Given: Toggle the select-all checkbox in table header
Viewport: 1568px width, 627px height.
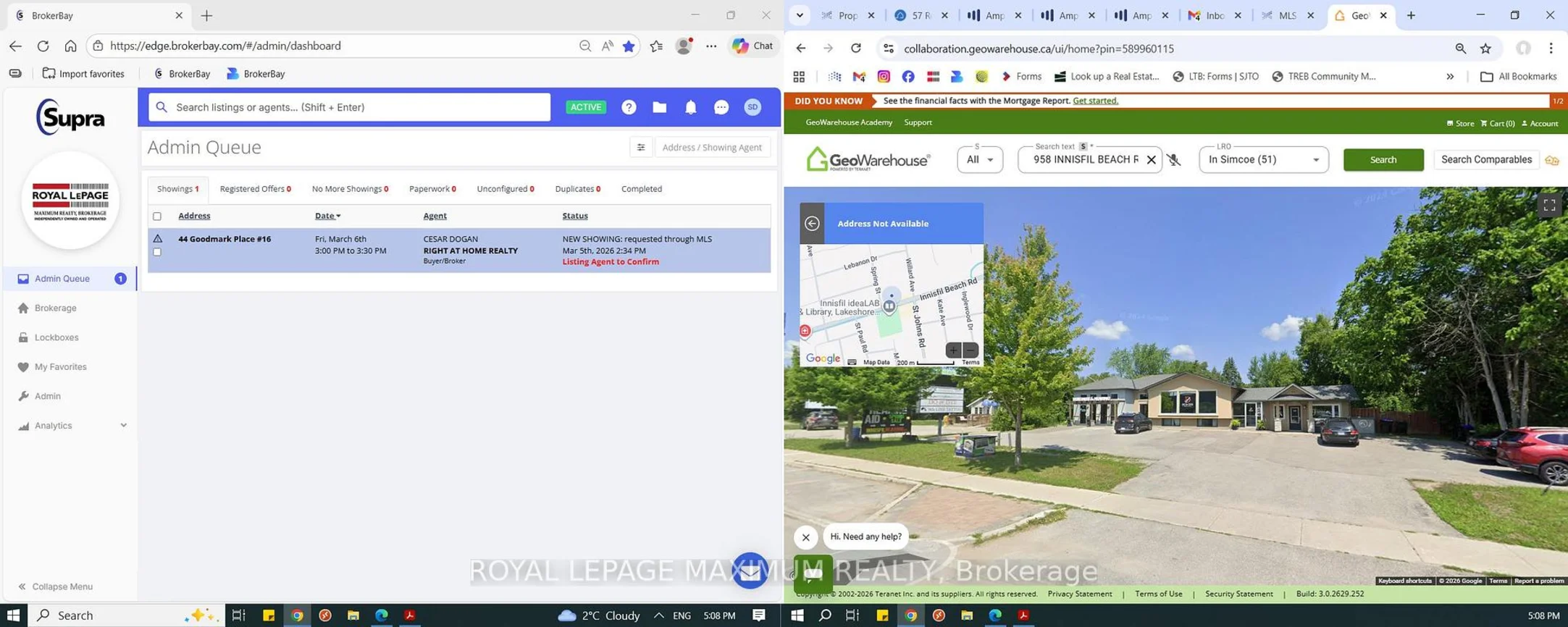Looking at the screenshot, I should pyautogui.click(x=157, y=216).
